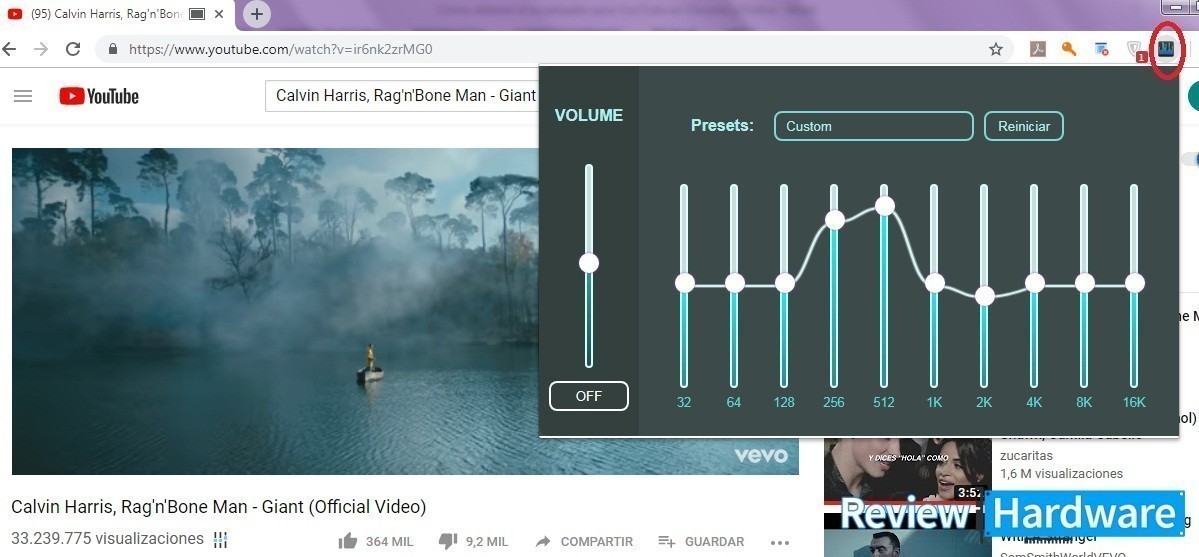Click the 32 Hz band slider handle
Screen dimensions: 1199x557
[x=684, y=283]
